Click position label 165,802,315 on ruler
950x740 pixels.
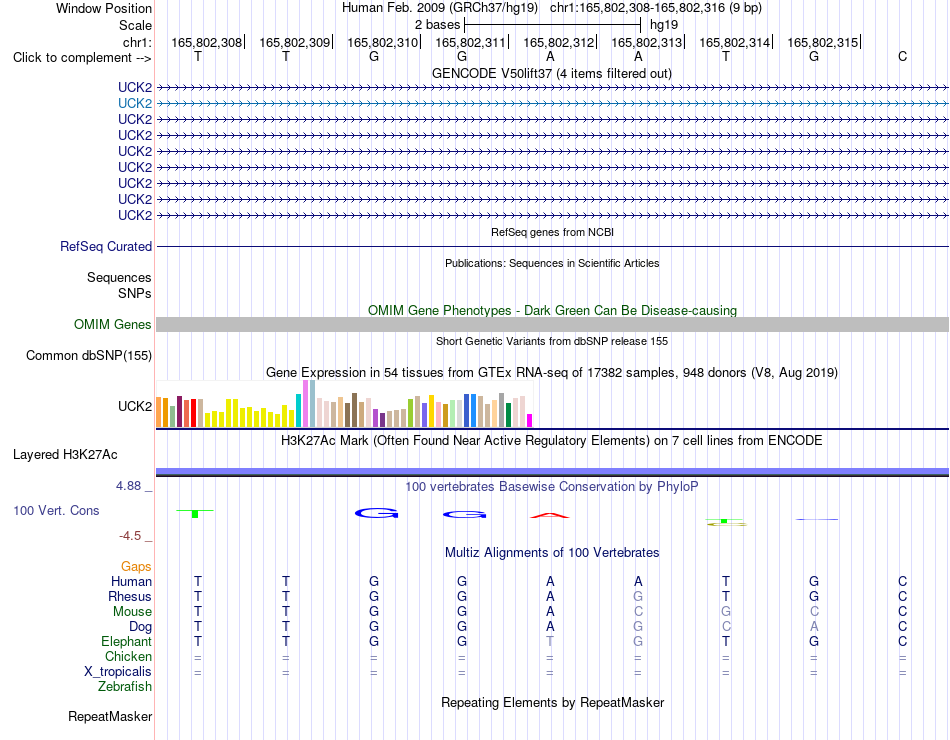click(x=822, y=42)
